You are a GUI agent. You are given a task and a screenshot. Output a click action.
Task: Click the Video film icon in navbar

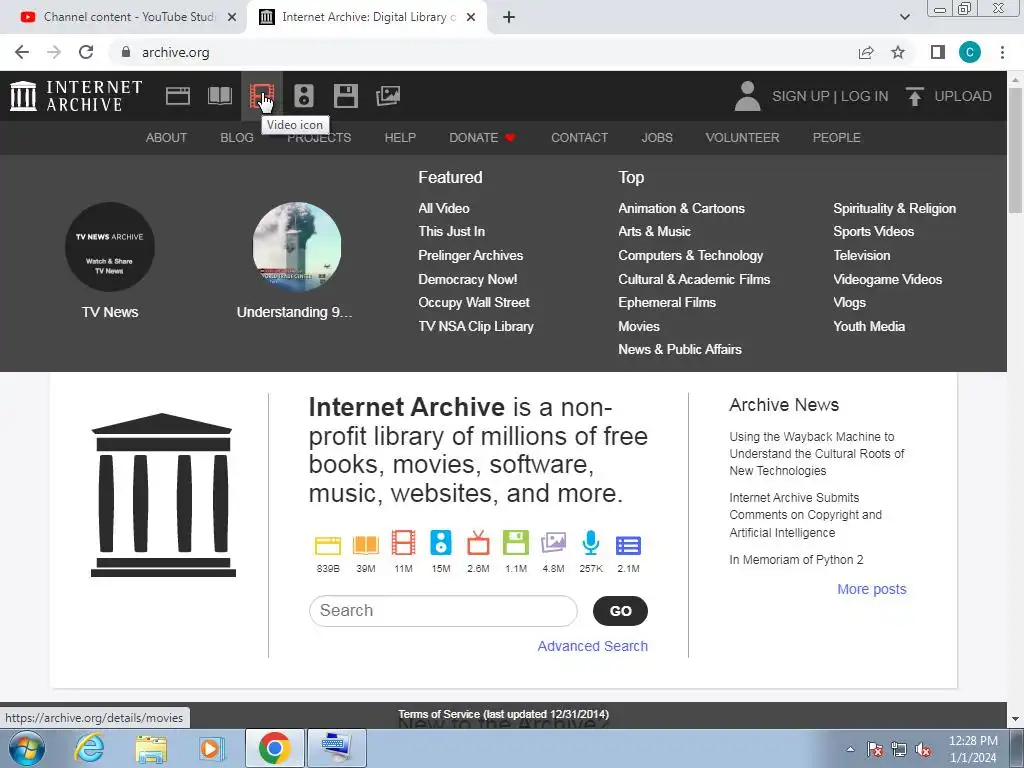click(262, 96)
